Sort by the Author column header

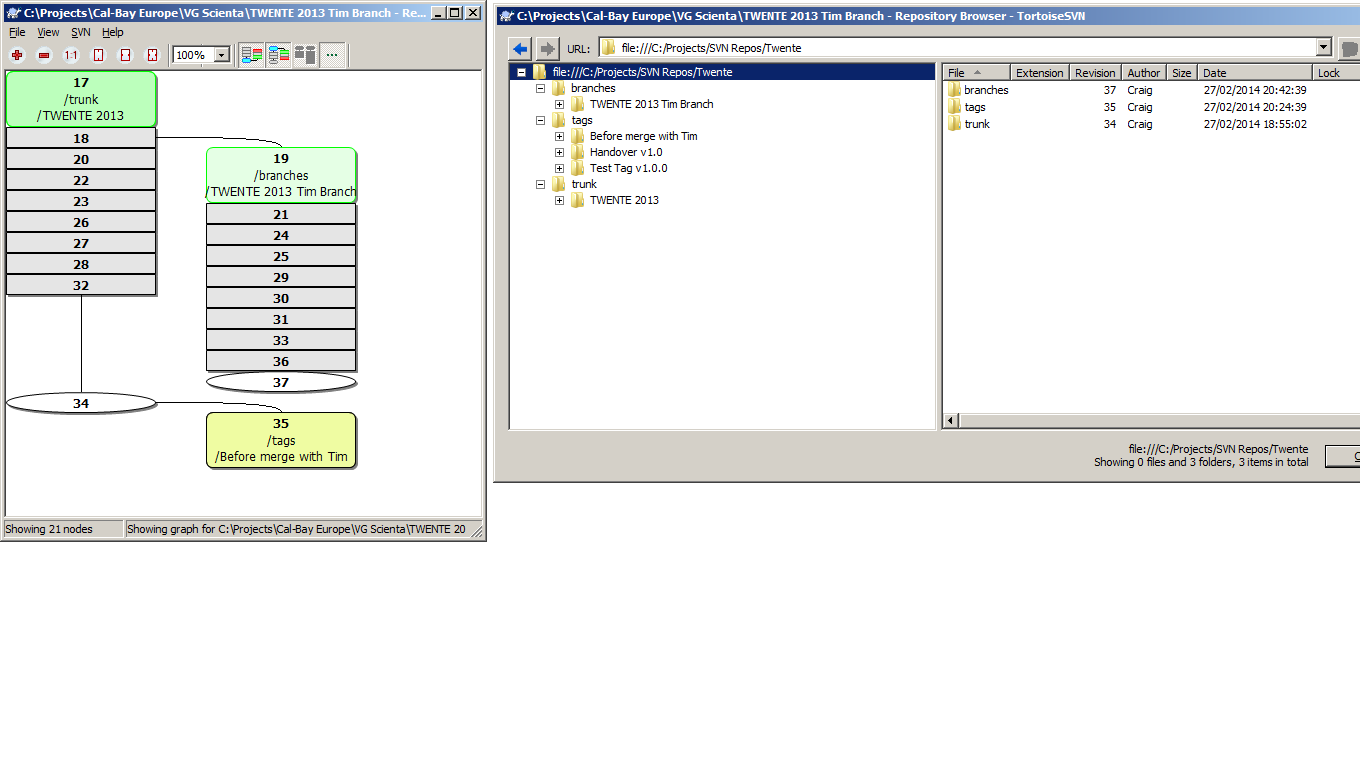pos(1144,73)
